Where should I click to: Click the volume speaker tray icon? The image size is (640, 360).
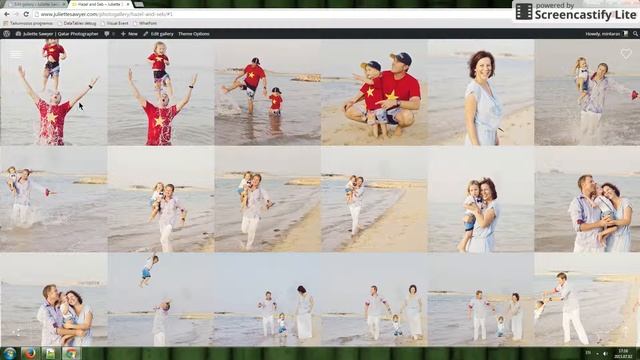(605, 353)
